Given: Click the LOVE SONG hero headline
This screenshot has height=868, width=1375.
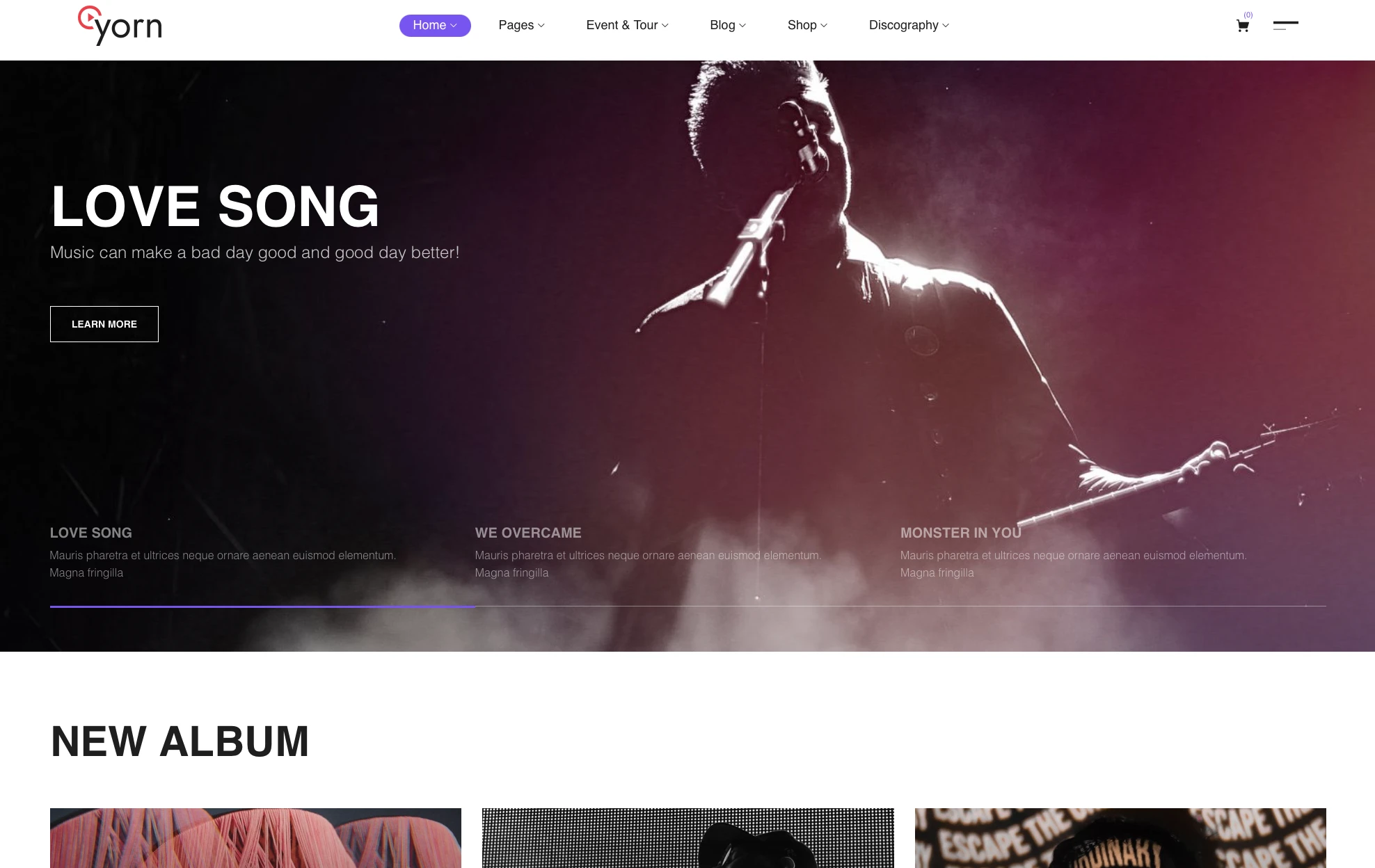Looking at the screenshot, I should click(215, 207).
